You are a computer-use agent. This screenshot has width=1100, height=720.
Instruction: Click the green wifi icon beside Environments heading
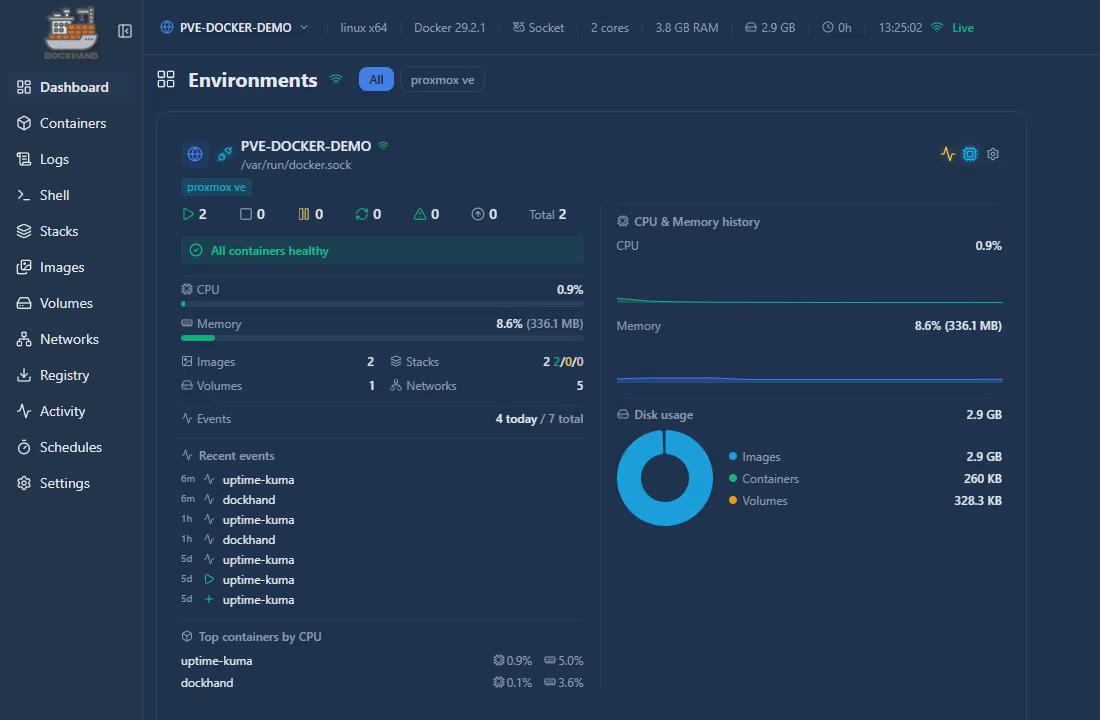(x=336, y=79)
